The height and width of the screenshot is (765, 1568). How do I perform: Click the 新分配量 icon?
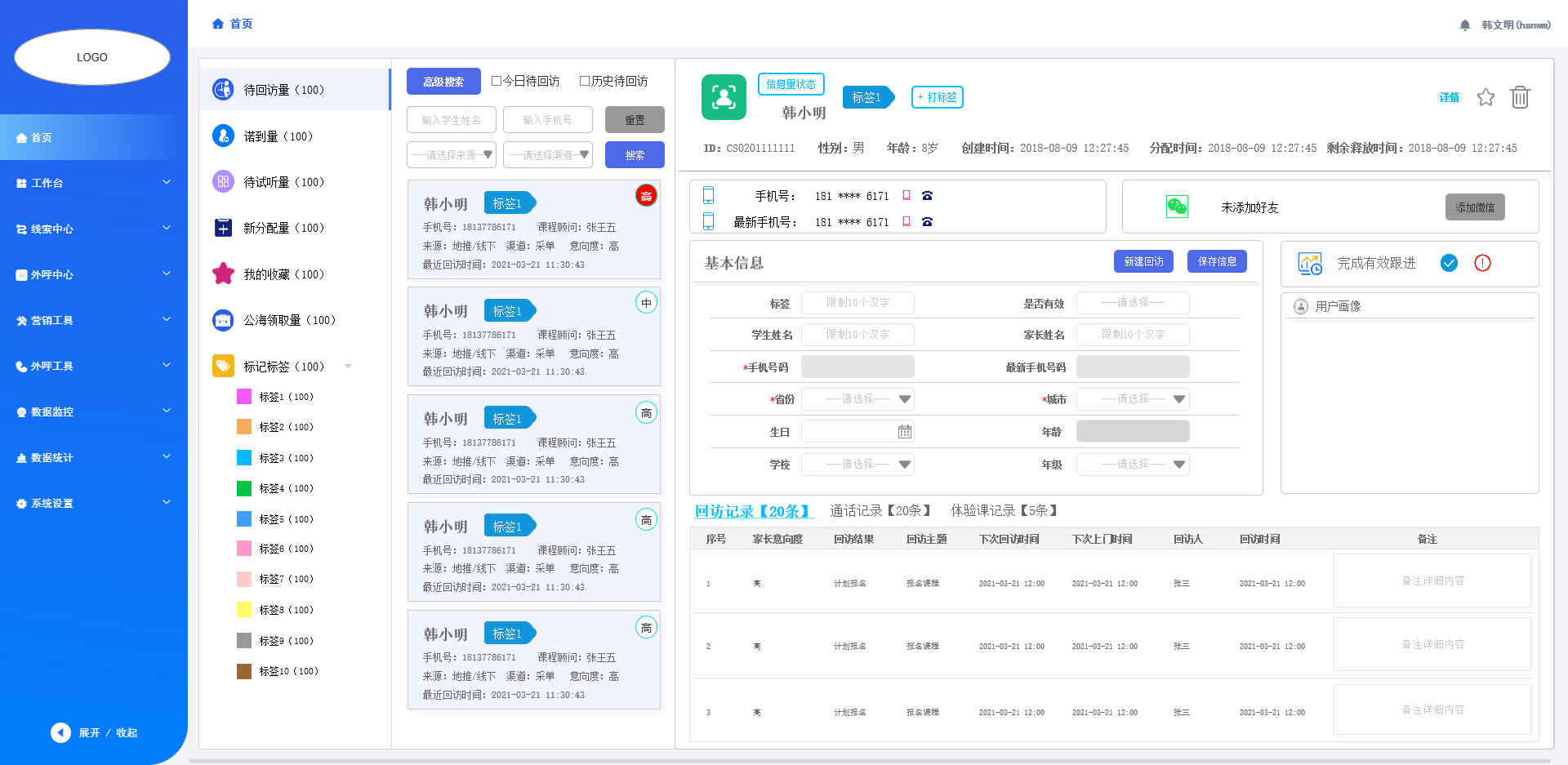(x=223, y=227)
